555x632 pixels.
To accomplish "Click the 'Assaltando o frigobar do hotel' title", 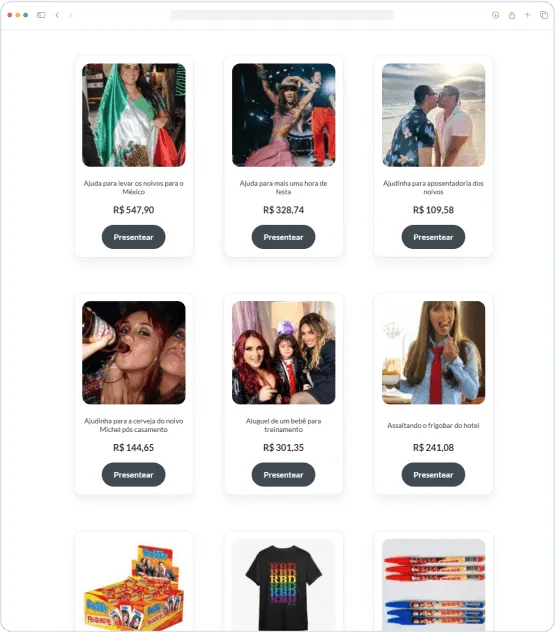I will coord(433,425).
